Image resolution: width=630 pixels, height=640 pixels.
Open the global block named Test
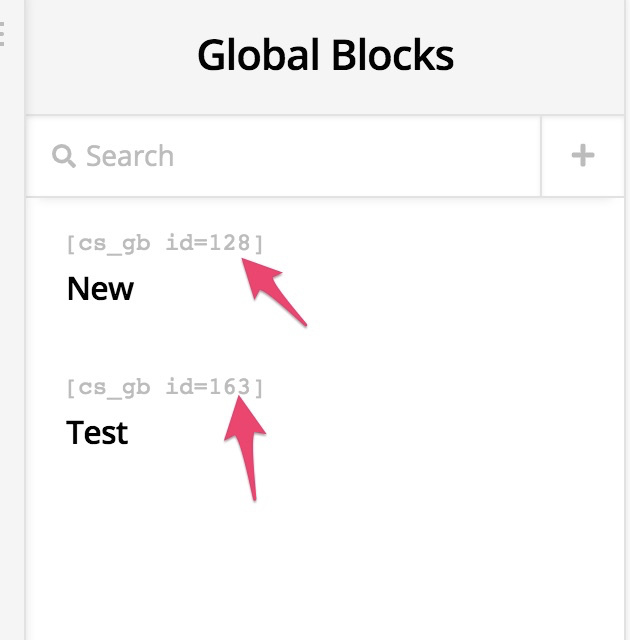[97, 432]
